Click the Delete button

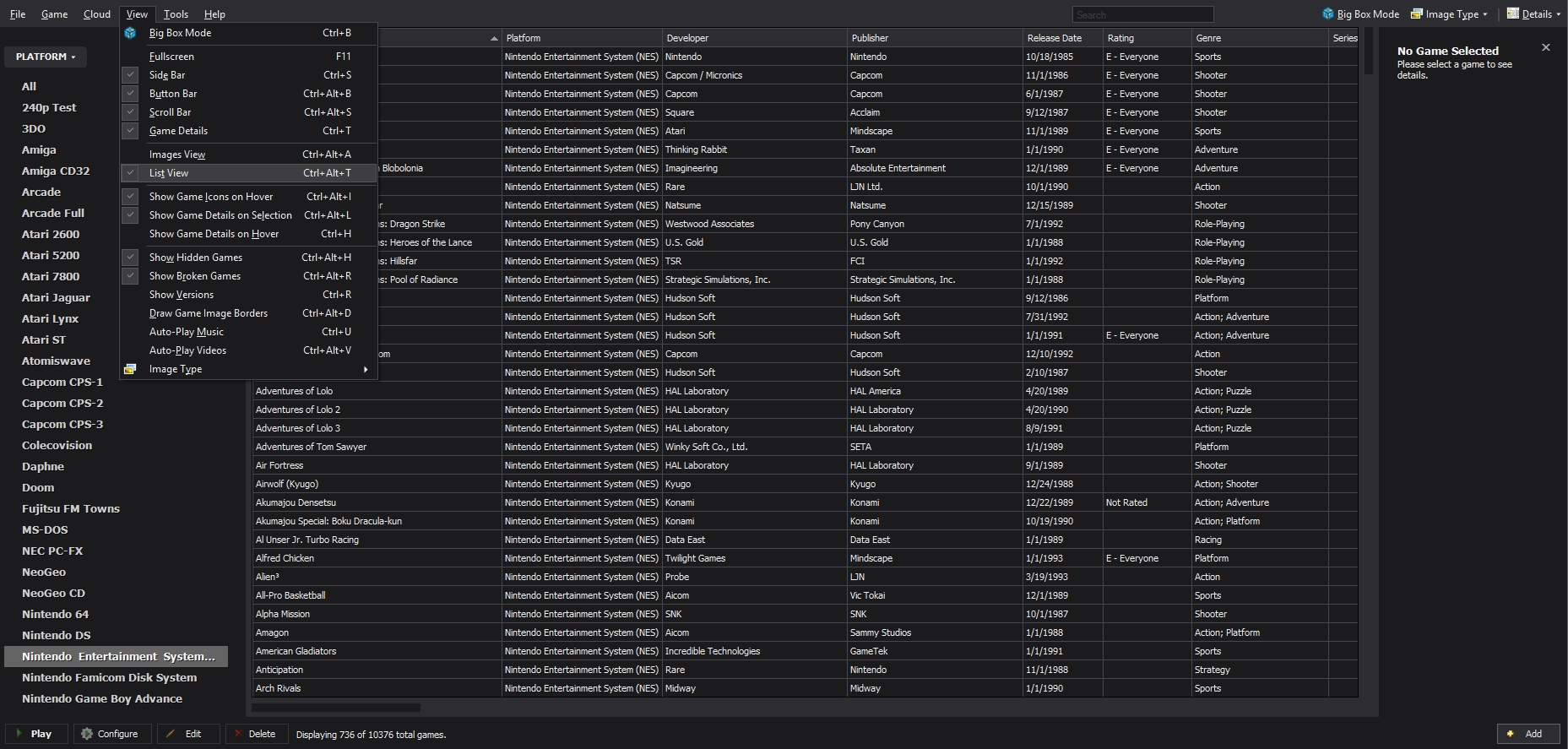tap(257, 734)
